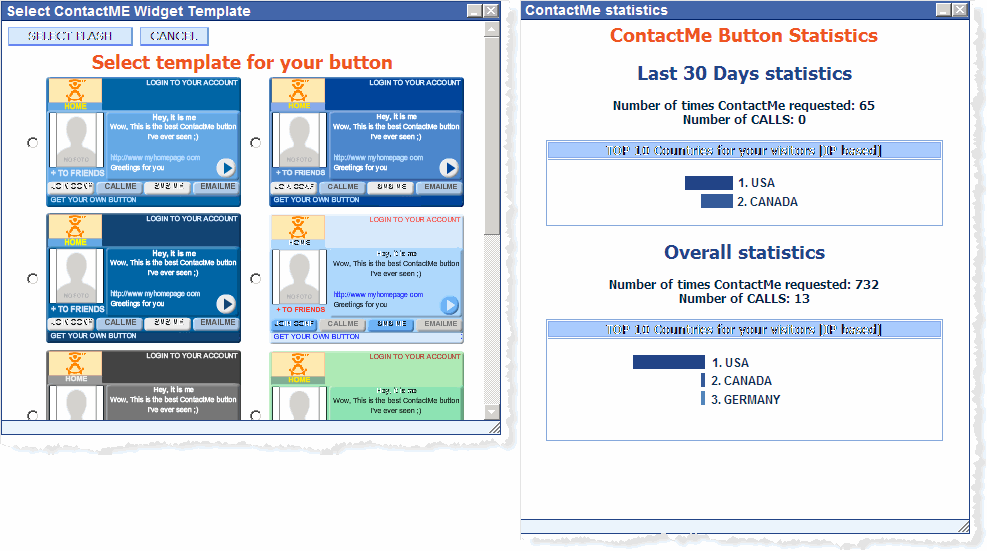Click the play arrow in the top-left template
This screenshot has height=551, width=987.
(x=226, y=168)
